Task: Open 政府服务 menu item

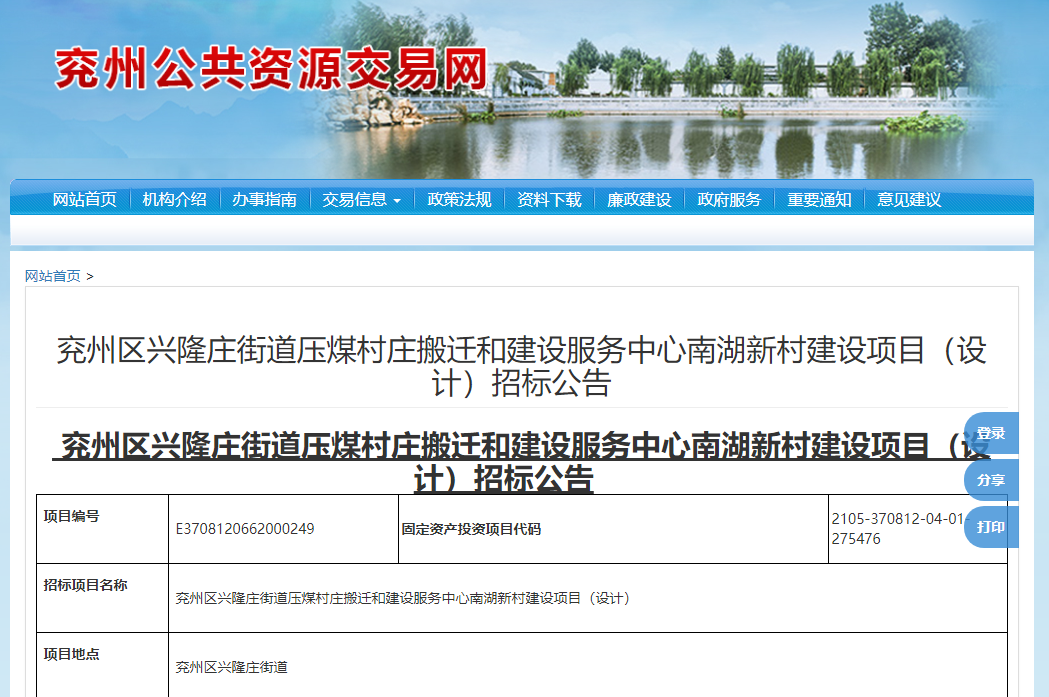Action: point(729,199)
